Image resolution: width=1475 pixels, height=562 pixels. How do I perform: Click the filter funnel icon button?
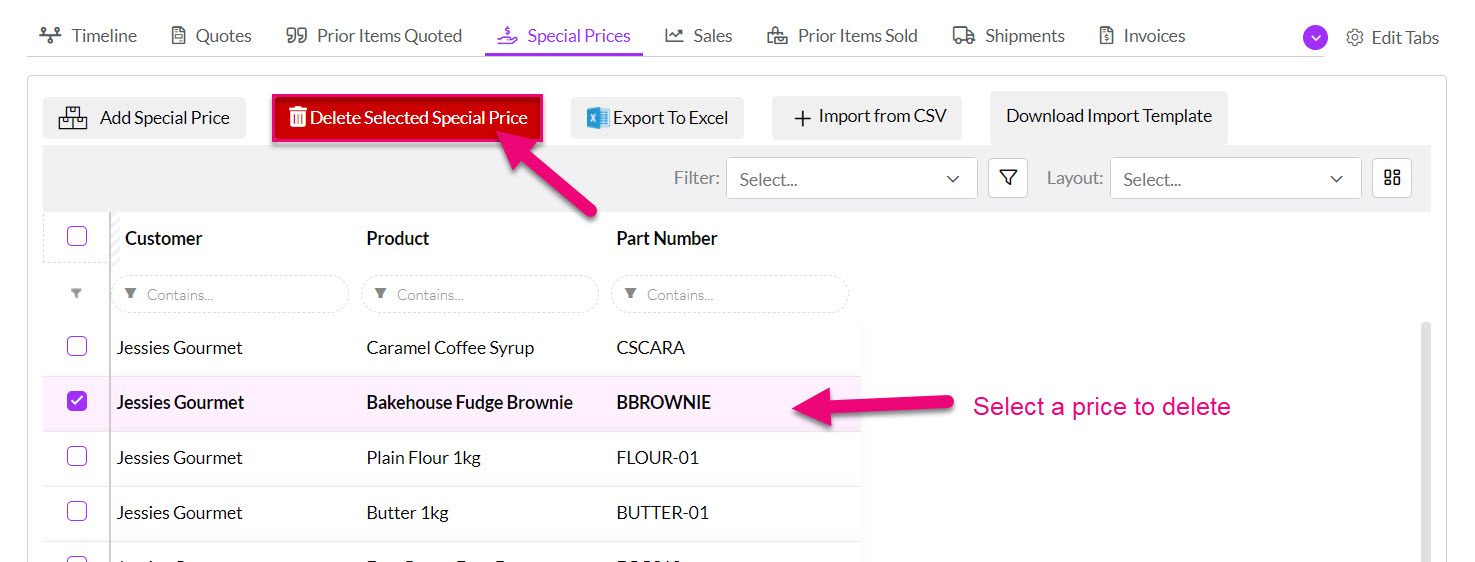[x=1008, y=178]
